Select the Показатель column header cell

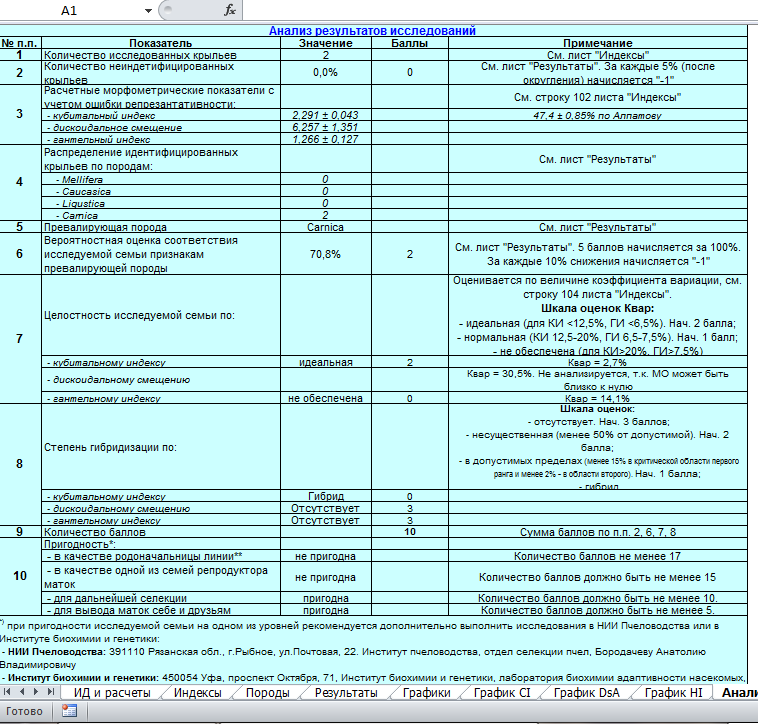point(161,43)
